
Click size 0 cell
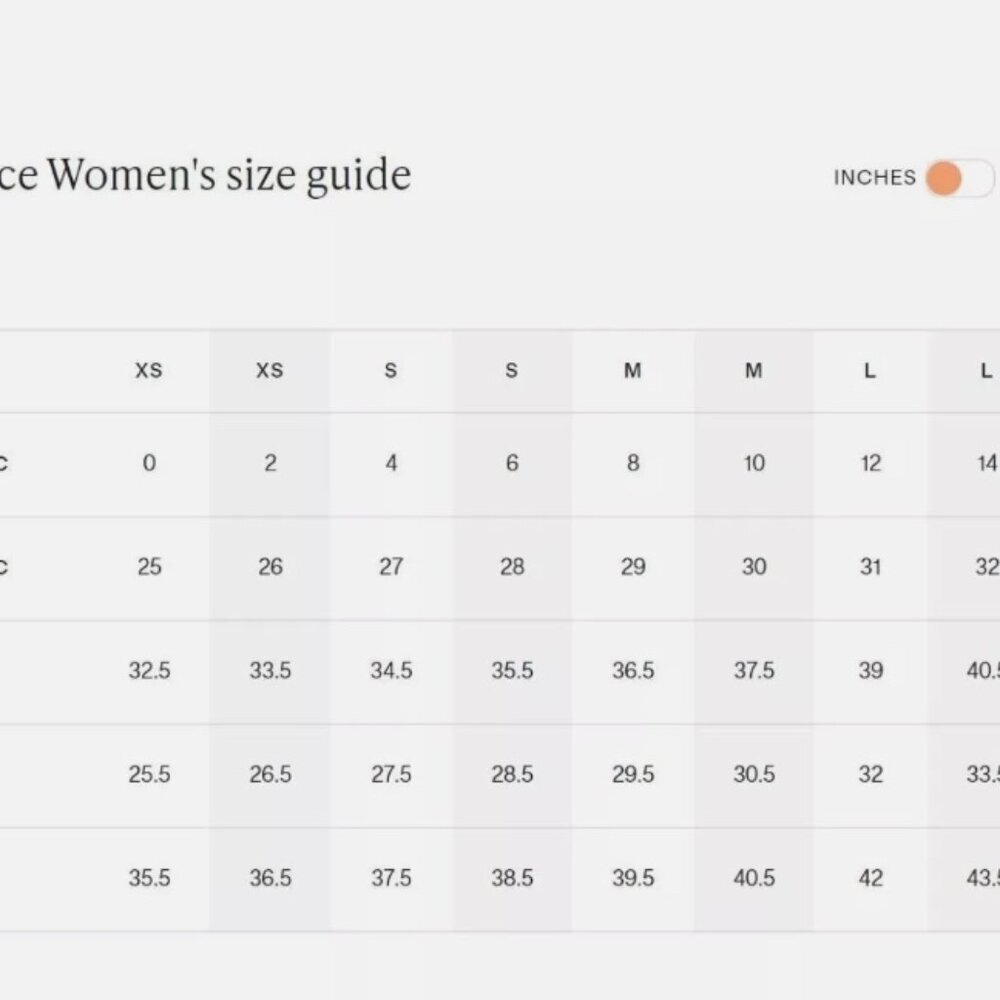[149, 462]
